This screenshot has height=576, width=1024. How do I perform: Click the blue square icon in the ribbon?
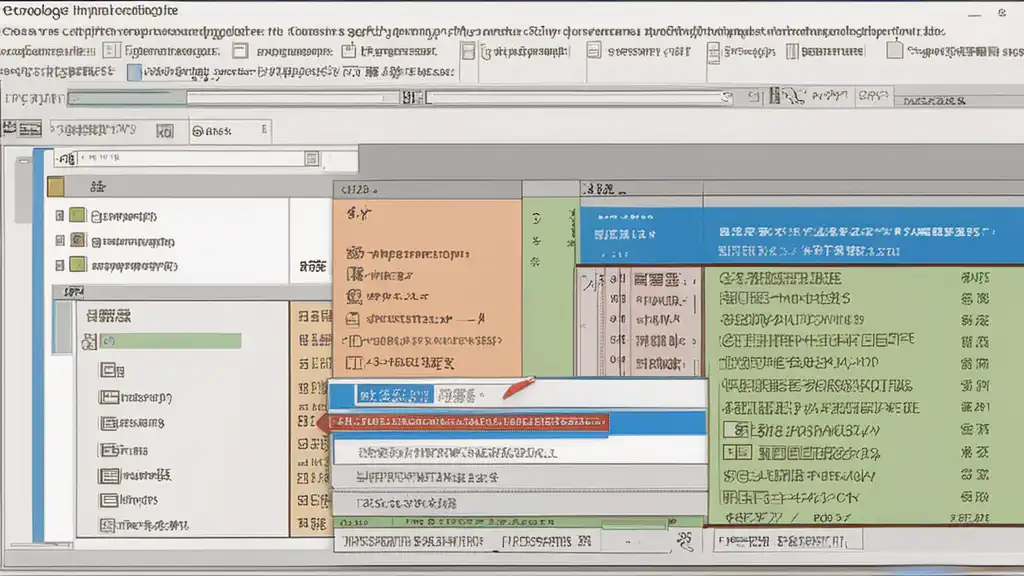(x=134, y=72)
